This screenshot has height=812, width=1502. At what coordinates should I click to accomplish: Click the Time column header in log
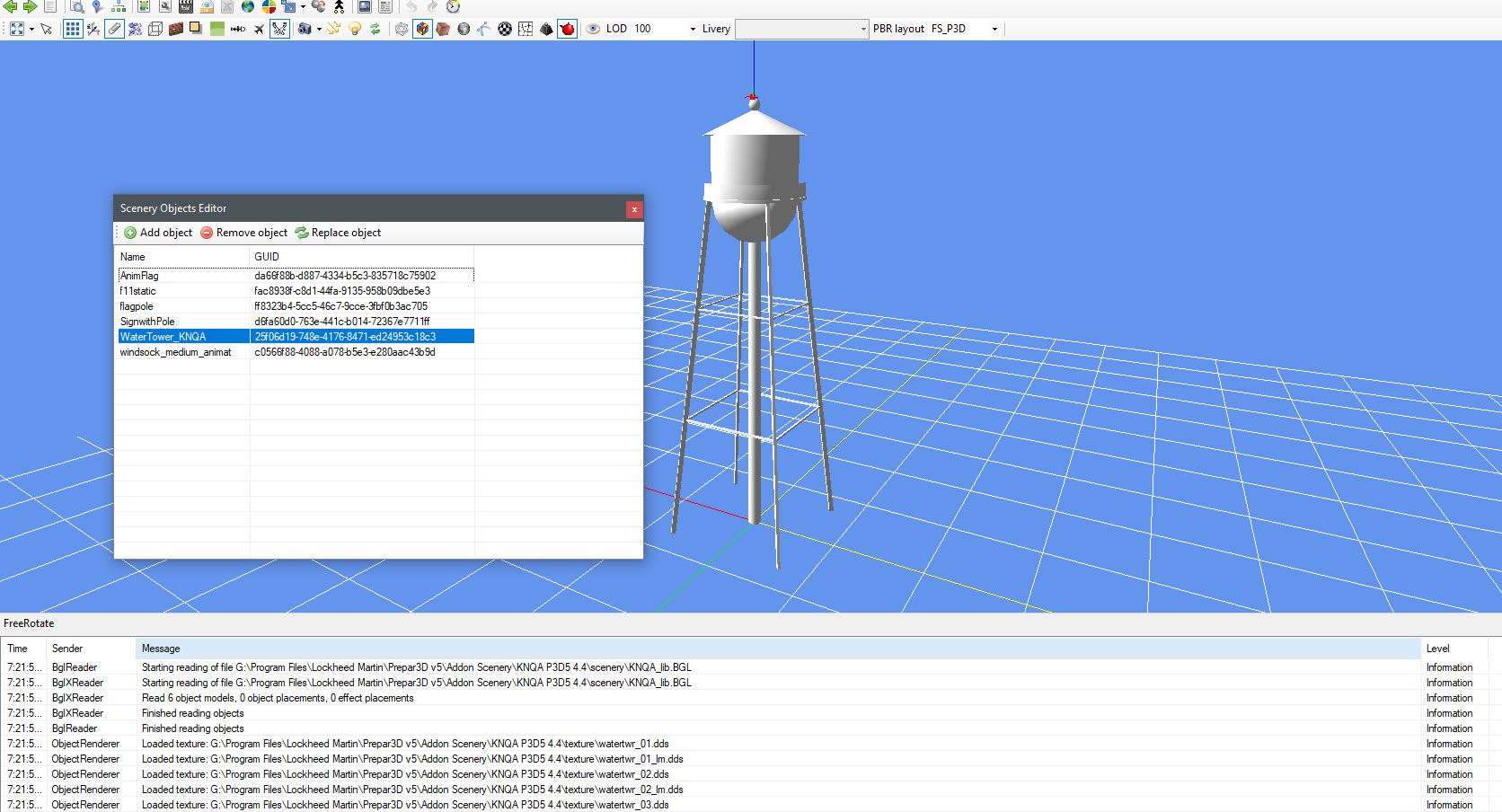click(x=22, y=649)
